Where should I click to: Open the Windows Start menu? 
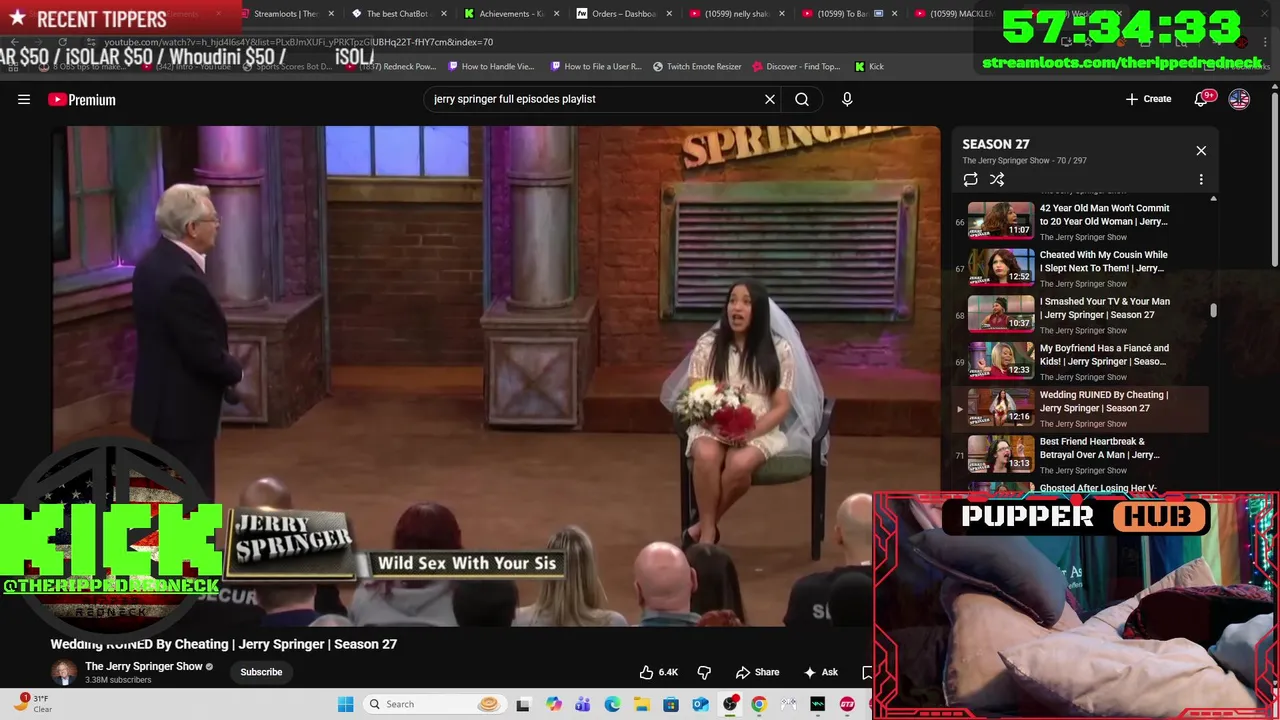tap(346, 704)
